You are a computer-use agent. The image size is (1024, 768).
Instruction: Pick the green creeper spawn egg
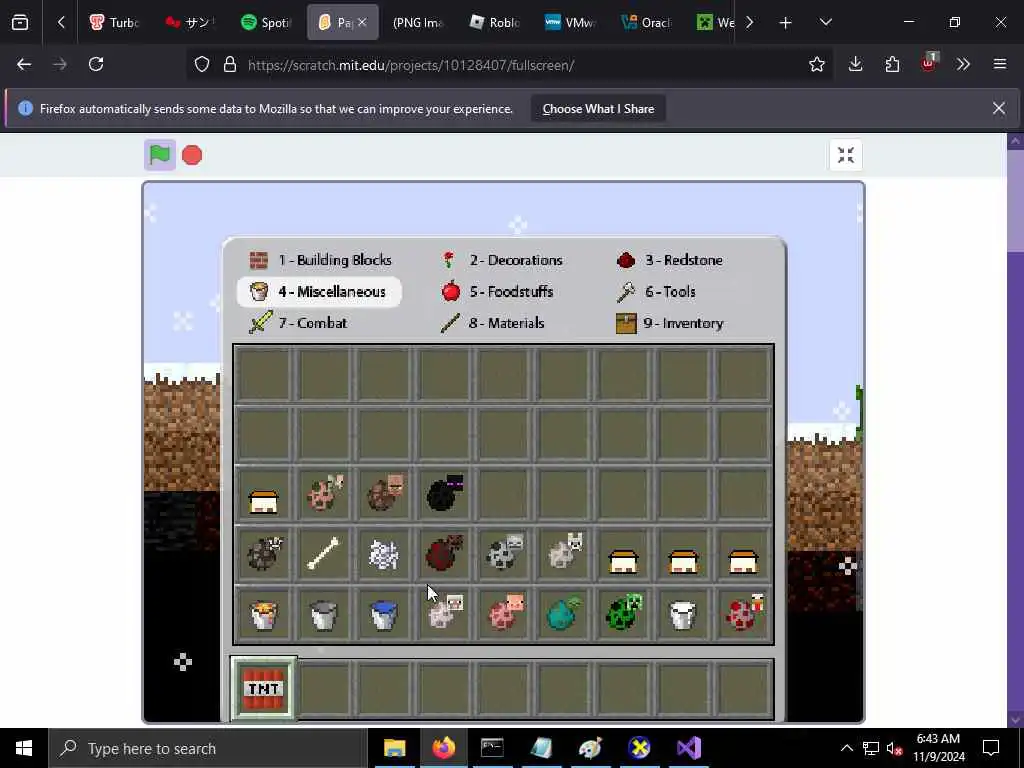[x=624, y=614]
